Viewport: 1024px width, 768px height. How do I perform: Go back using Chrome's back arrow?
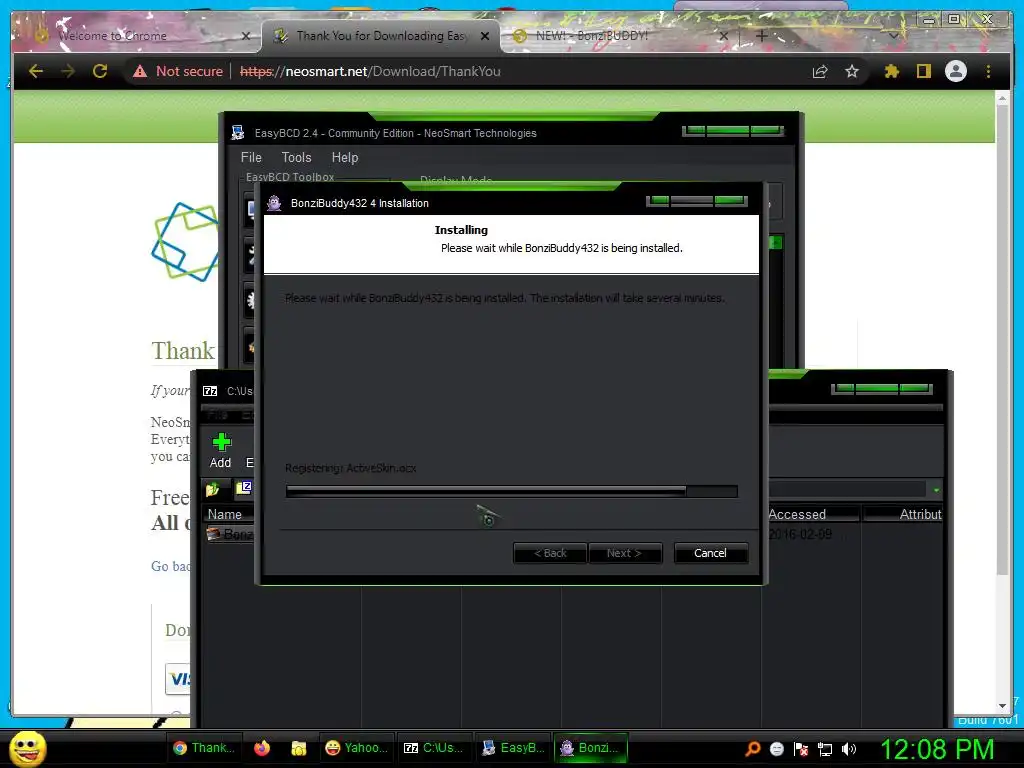[36, 71]
